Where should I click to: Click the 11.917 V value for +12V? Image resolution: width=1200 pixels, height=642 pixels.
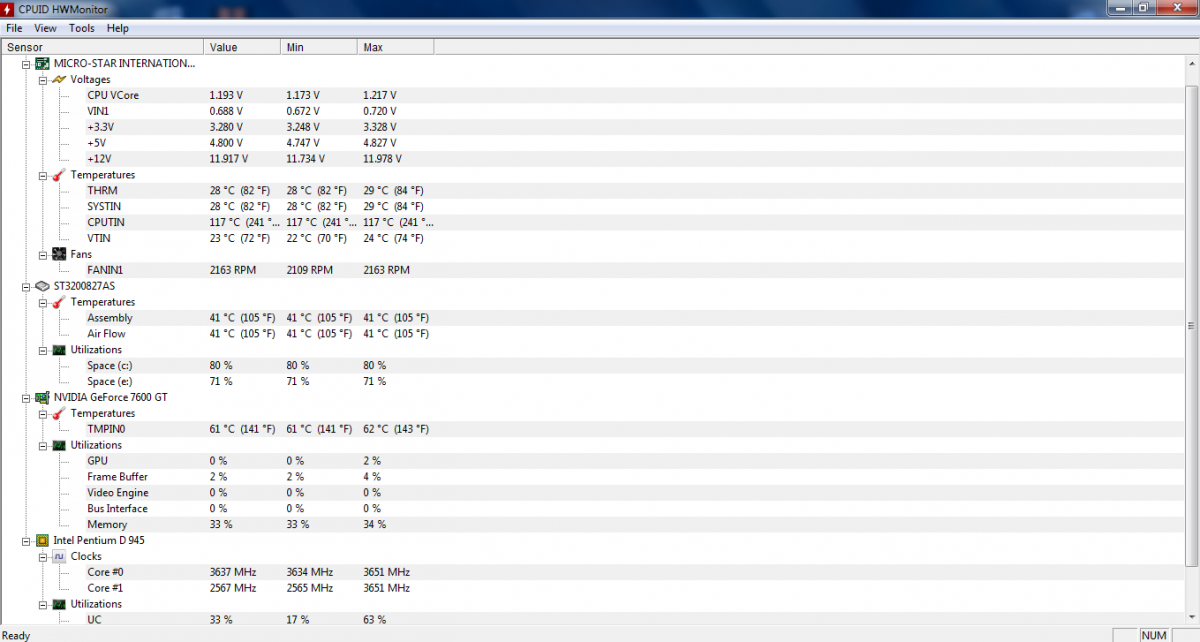pos(229,159)
